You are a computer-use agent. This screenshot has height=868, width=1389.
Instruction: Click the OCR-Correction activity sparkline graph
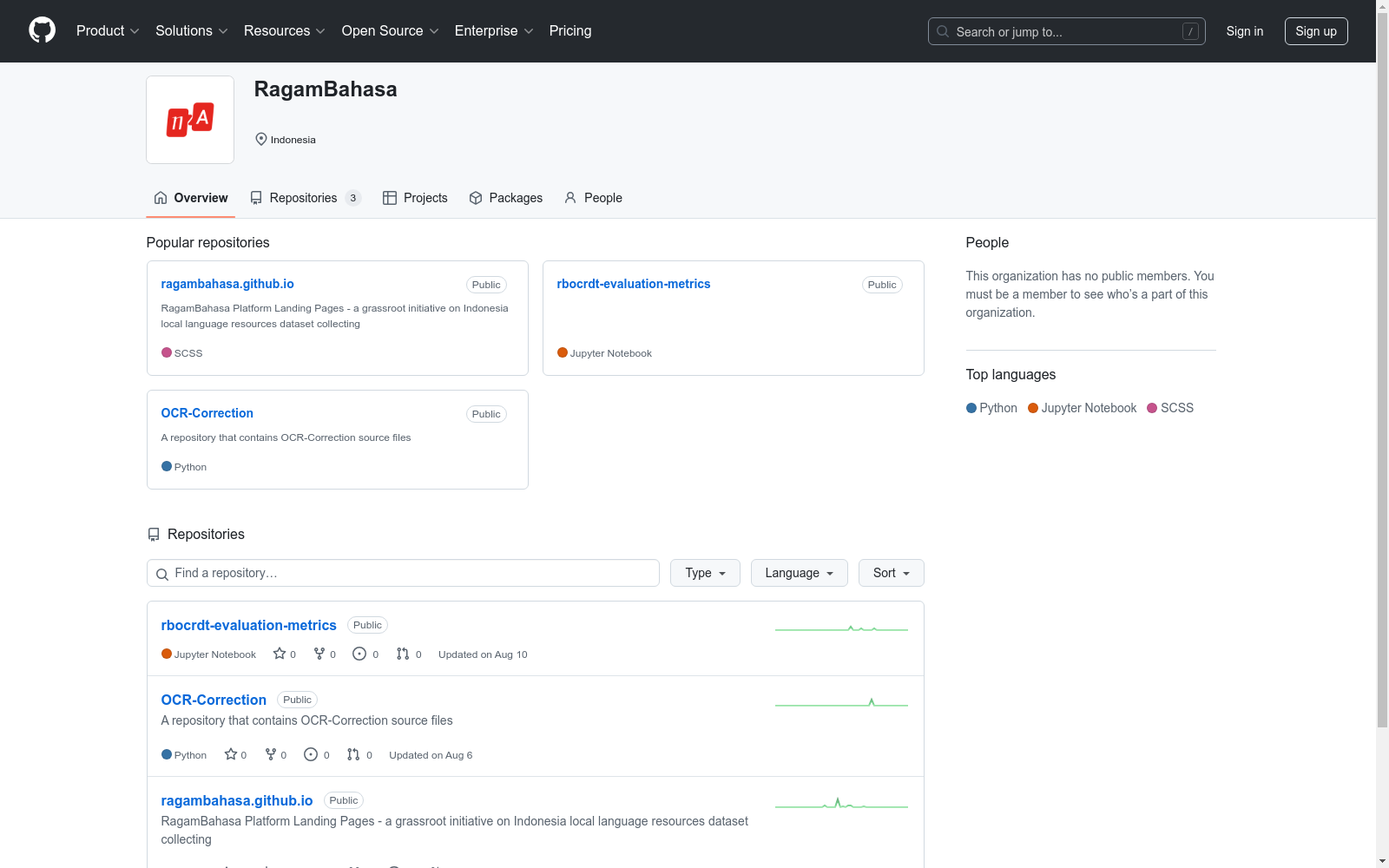pos(841,703)
